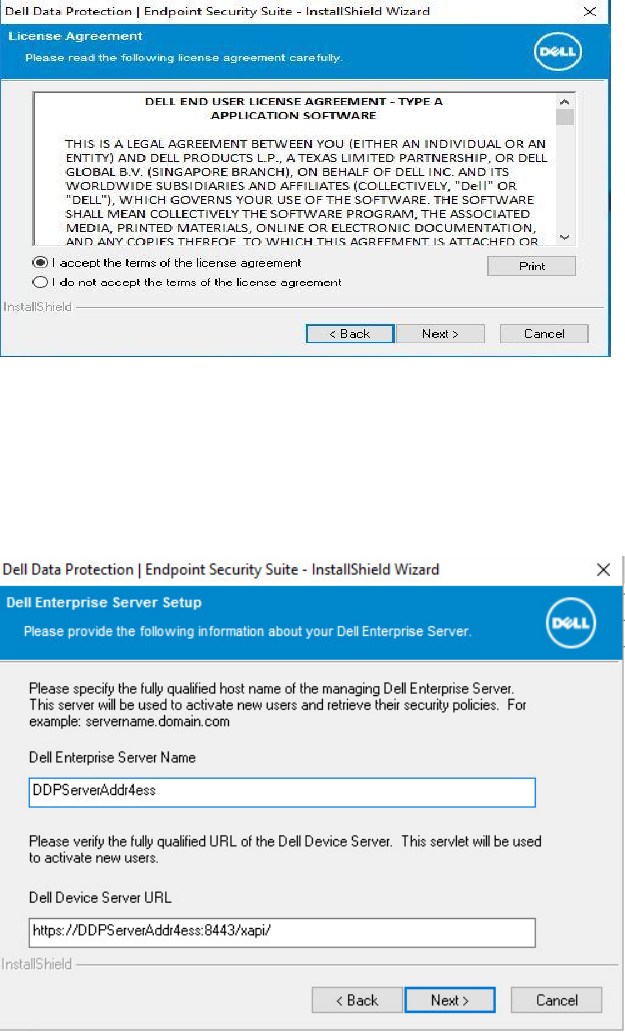
Task: Focus the Dell Device Server URL field
Action: [282, 933]
